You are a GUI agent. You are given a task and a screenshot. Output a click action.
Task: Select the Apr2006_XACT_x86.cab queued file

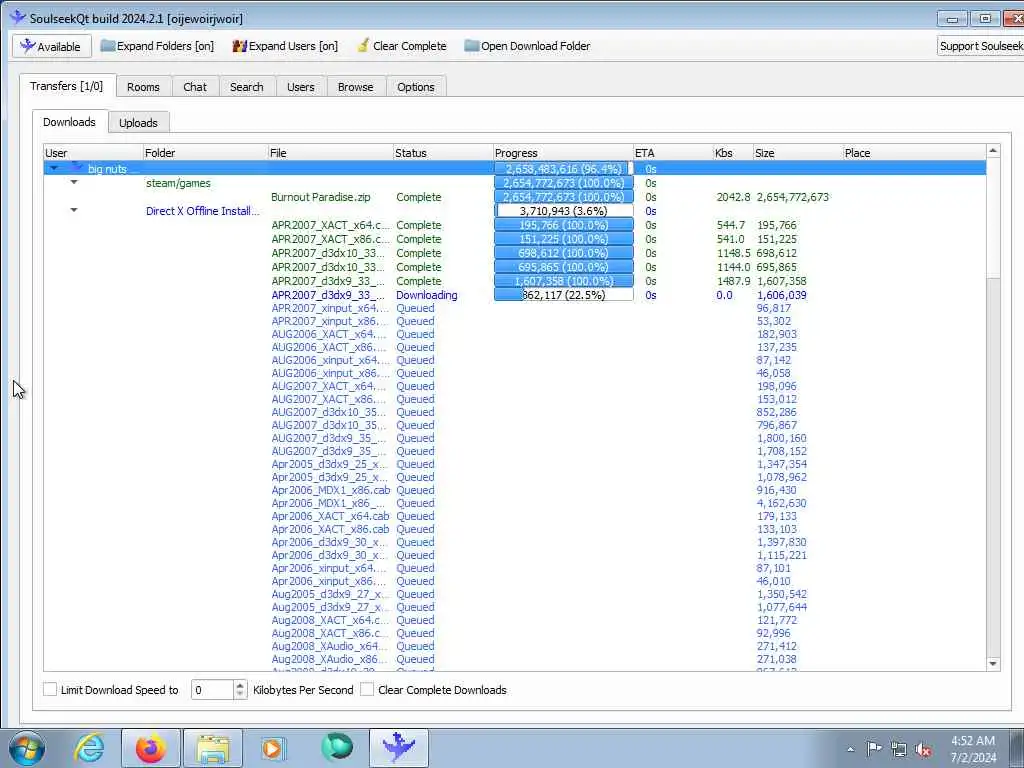point(330,529)
